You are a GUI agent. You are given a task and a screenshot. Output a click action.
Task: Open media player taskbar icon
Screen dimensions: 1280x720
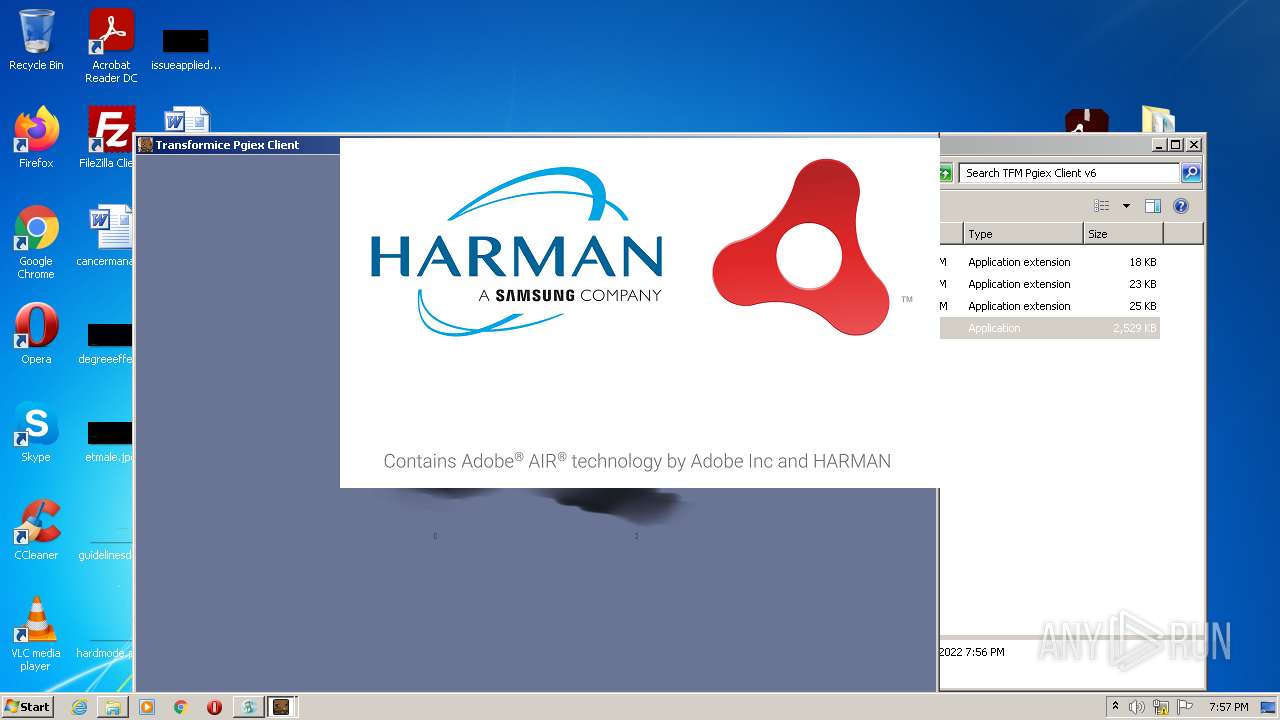pos(147,707)
